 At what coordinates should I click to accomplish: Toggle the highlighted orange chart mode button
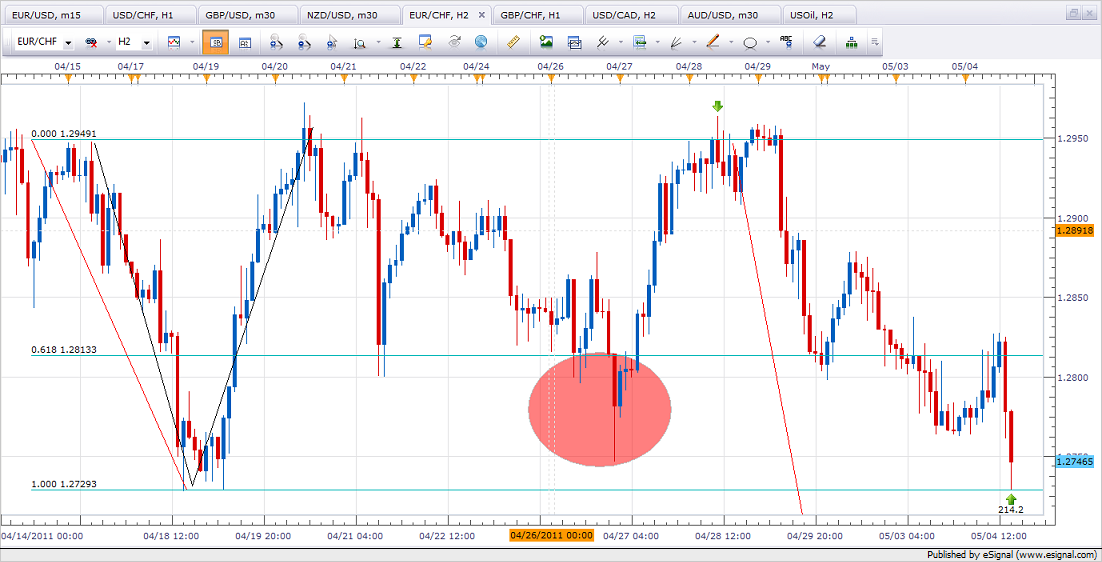(214, 43)
